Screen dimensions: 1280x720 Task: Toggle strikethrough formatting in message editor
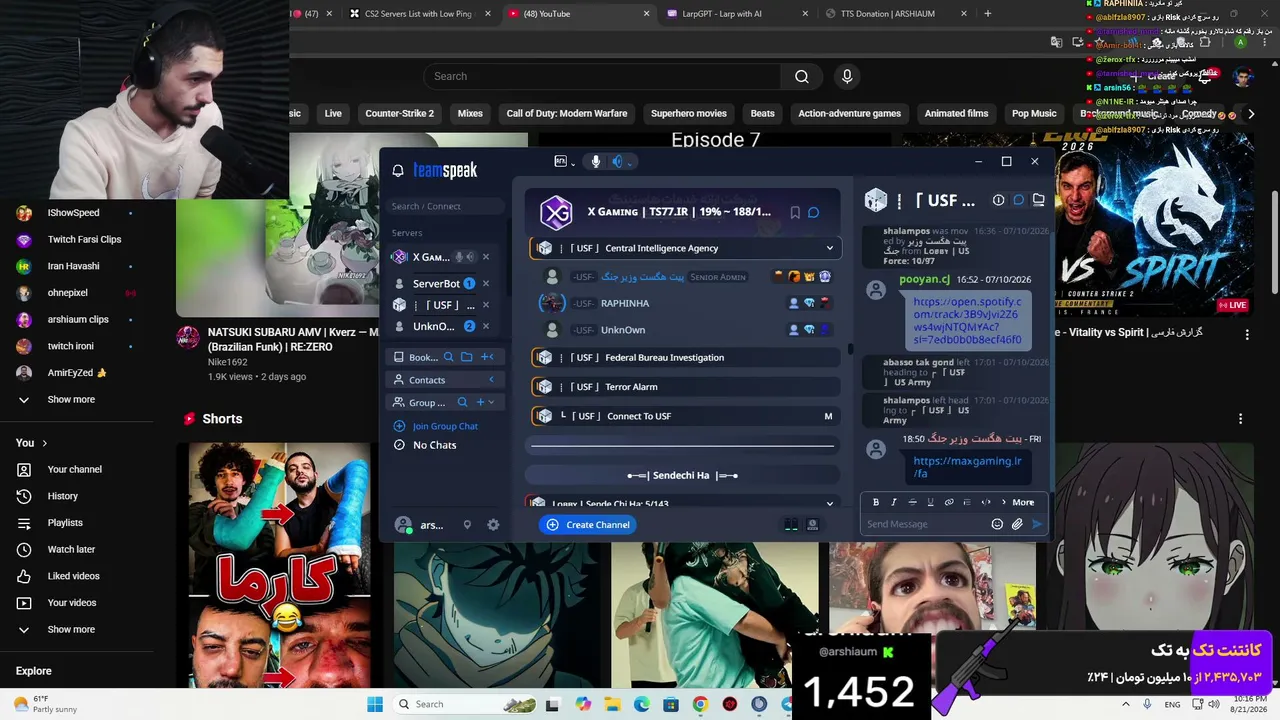click(912, 502)
